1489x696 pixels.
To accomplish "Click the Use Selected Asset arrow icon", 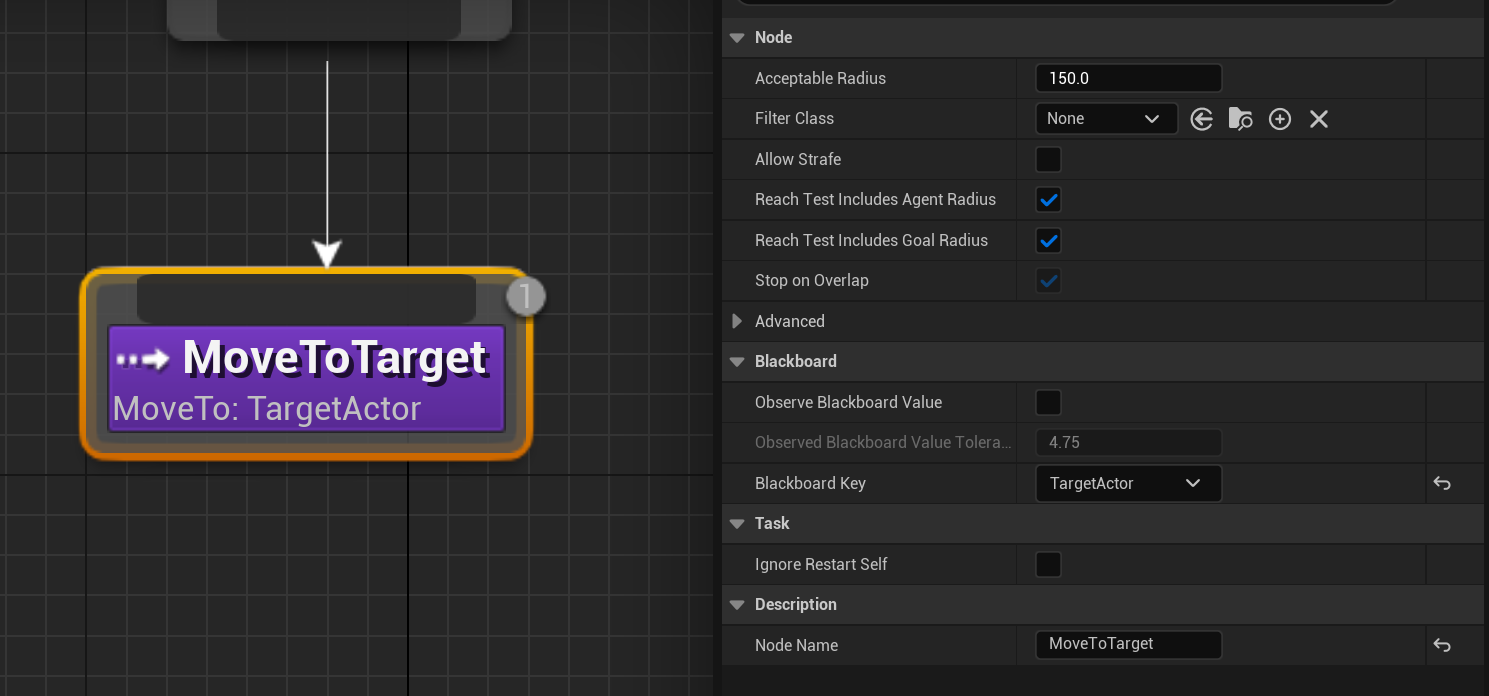I will 1202,119.
